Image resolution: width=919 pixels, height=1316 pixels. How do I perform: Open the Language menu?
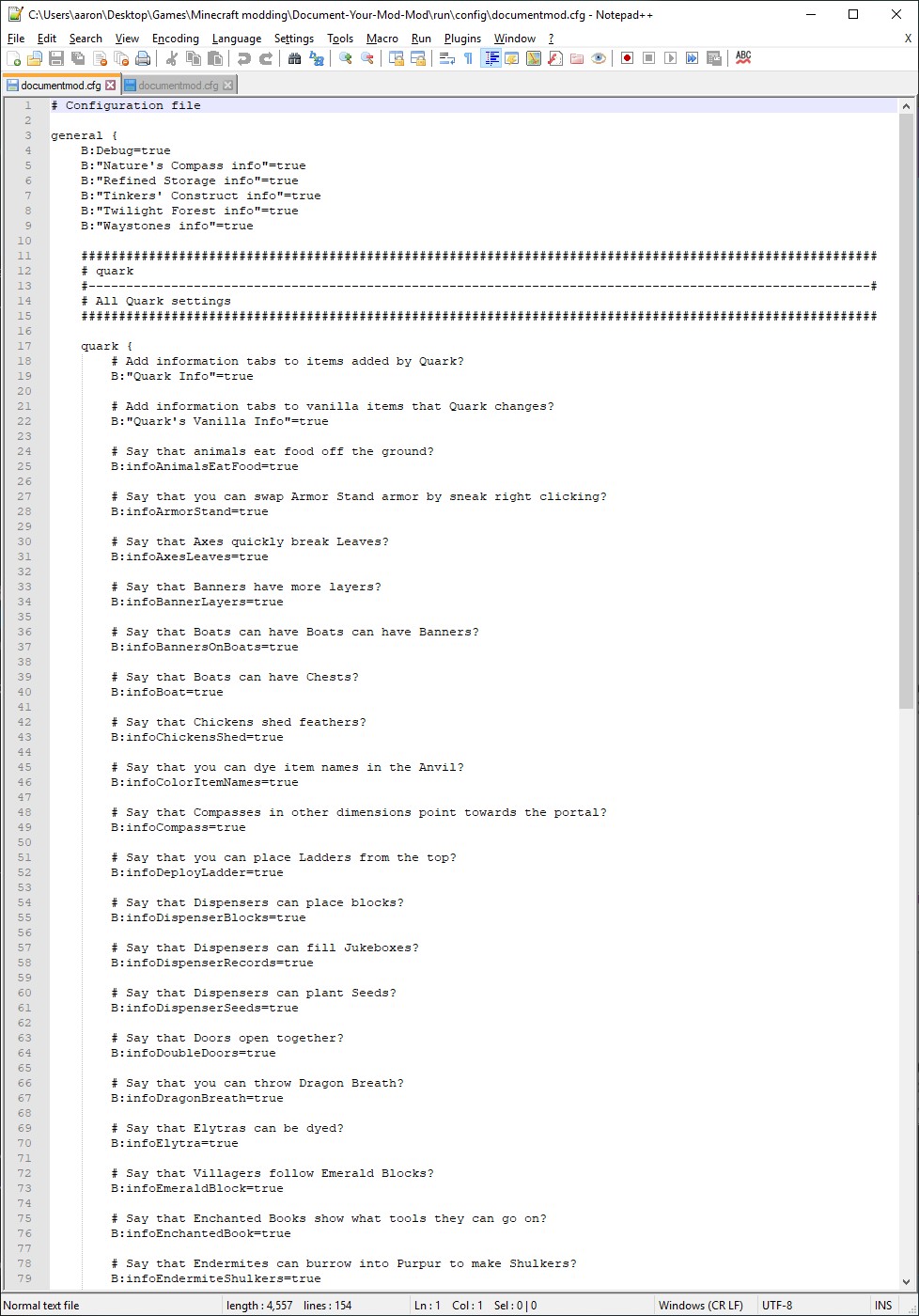(237, 39)
